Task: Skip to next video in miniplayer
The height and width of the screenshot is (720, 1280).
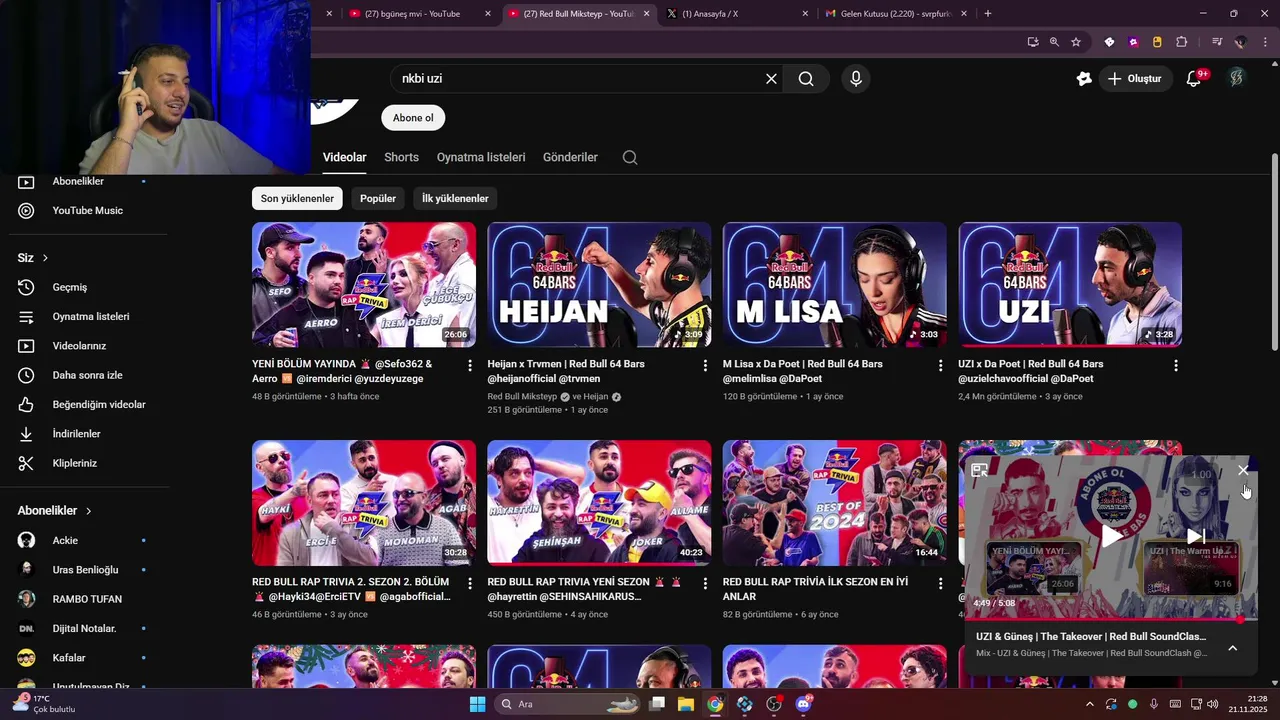Action: 1195,536
